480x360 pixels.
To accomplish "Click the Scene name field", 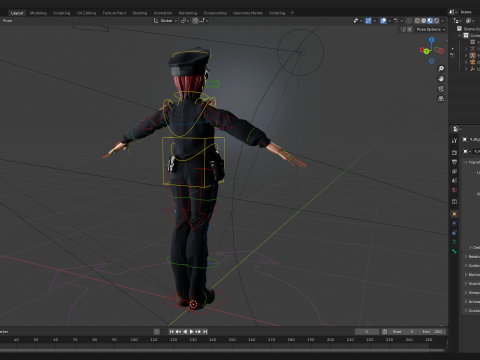I will 469,12.
